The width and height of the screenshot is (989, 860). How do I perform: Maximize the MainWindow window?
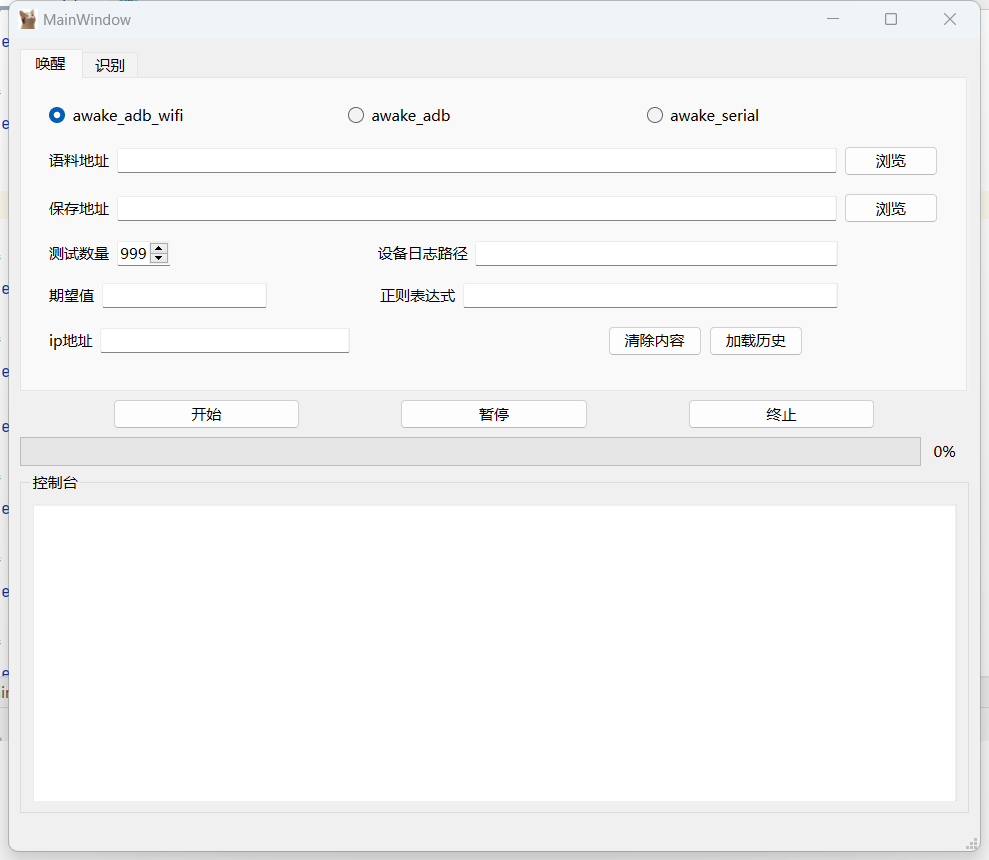point(891,20)
